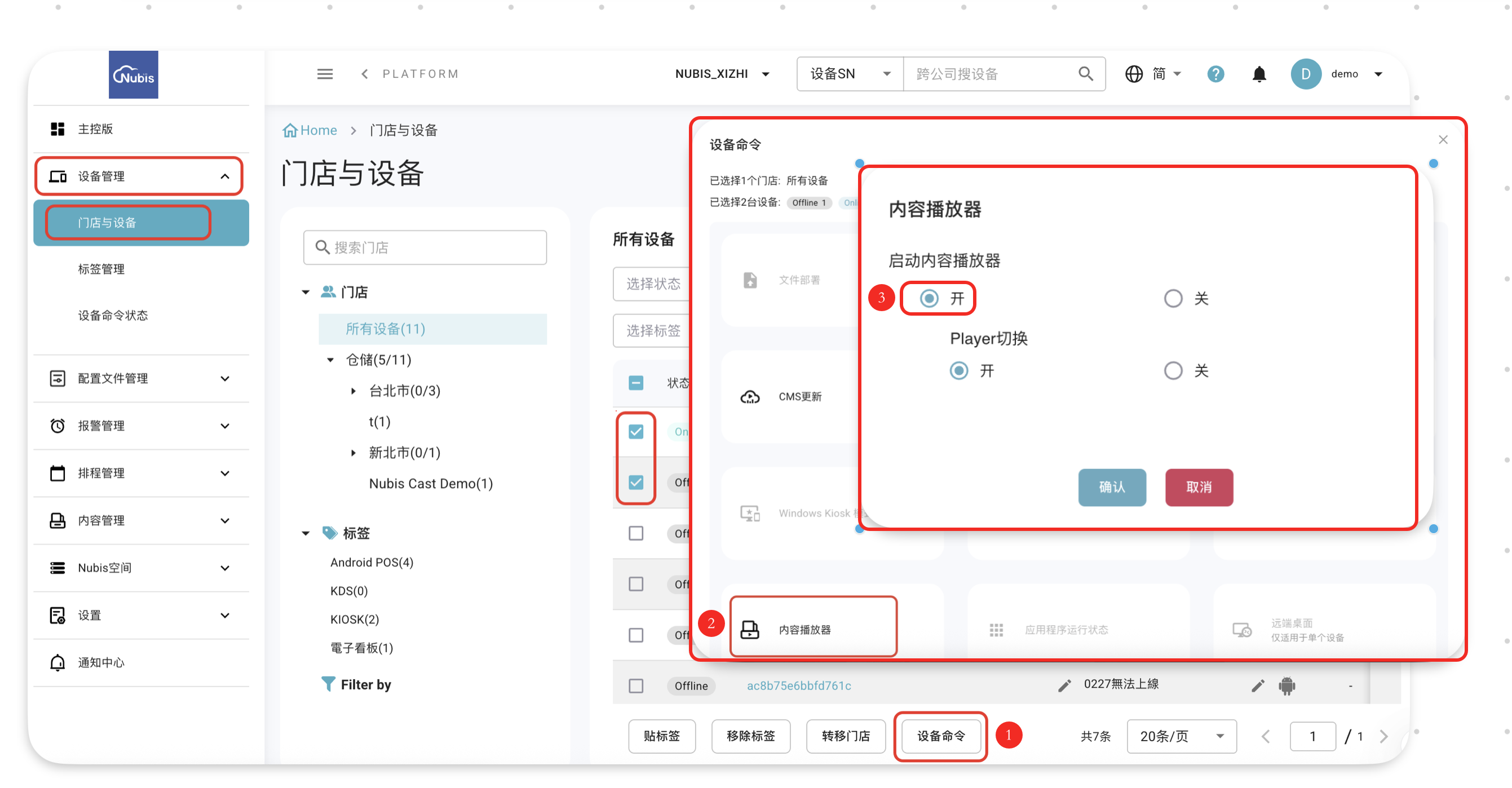Click the search magnifier icon in top bar
Viewport: 1512px width, 788px height.
pyautogui.click(x=1085, y=74)
